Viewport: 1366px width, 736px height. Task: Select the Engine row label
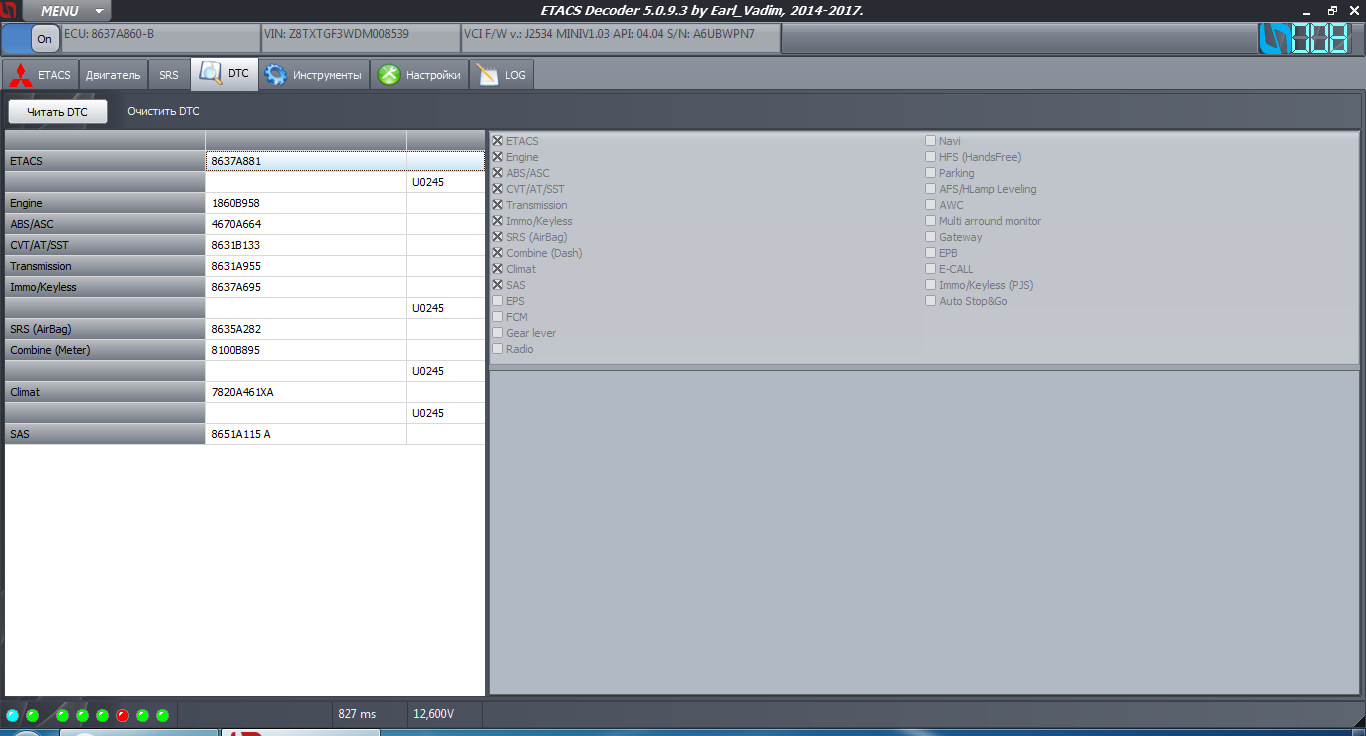[105, 203]
